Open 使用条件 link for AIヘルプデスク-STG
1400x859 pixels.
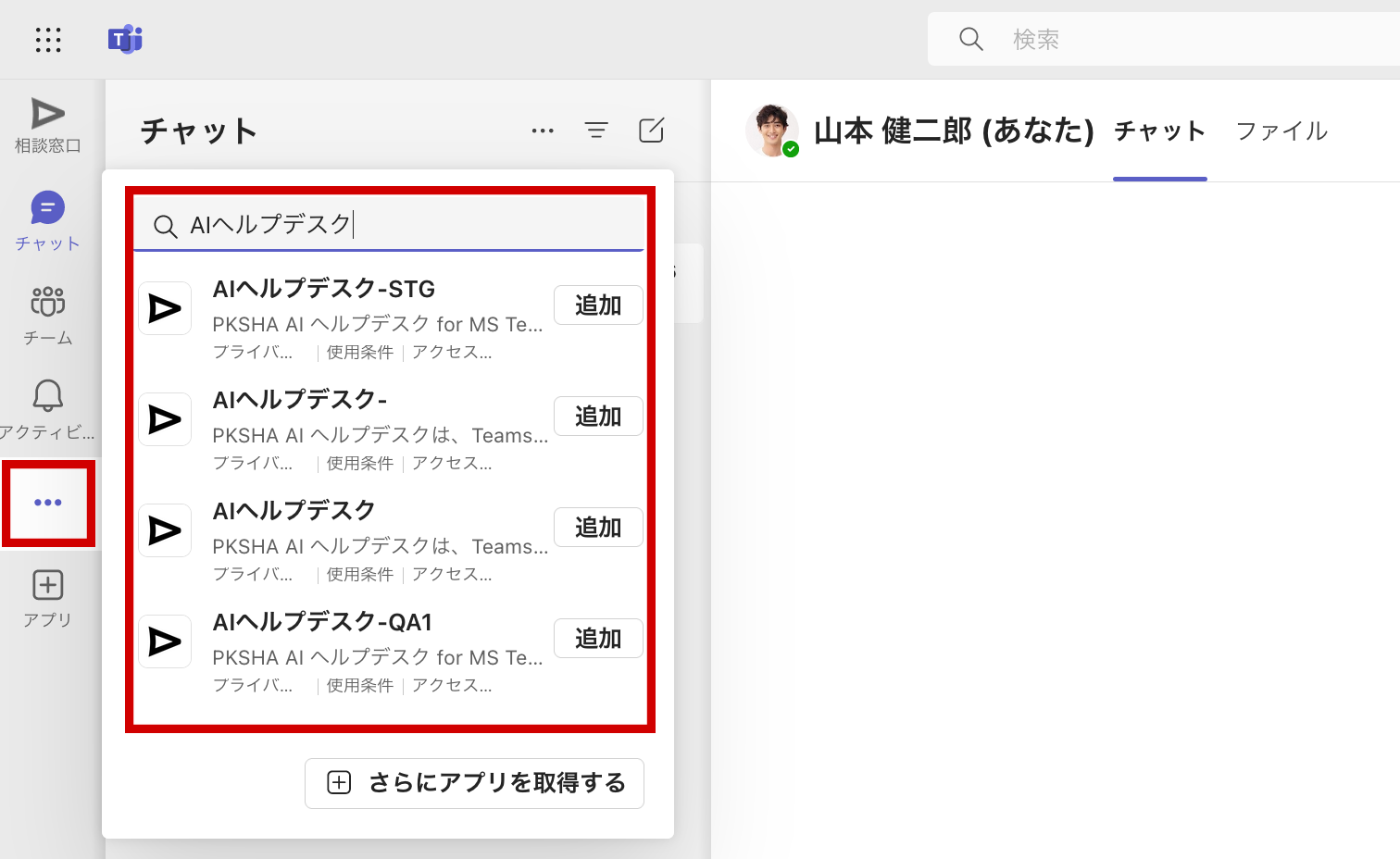click(360, 353)
